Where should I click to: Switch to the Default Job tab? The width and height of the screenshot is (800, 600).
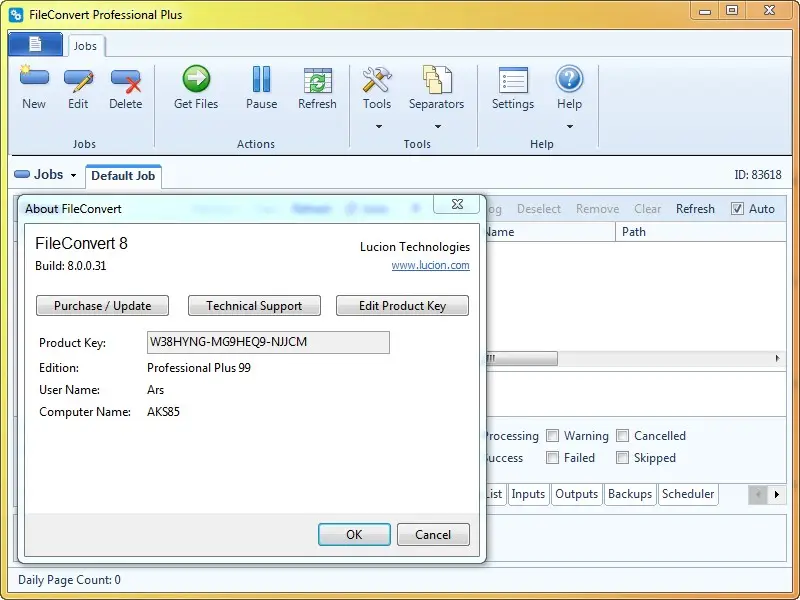click(x=123, y=176)
